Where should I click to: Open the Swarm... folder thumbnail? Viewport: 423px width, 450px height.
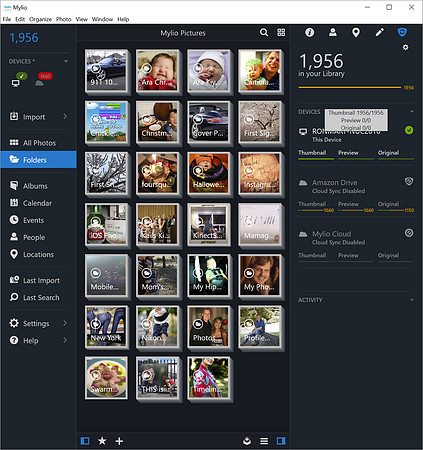(x=106, y=378)
